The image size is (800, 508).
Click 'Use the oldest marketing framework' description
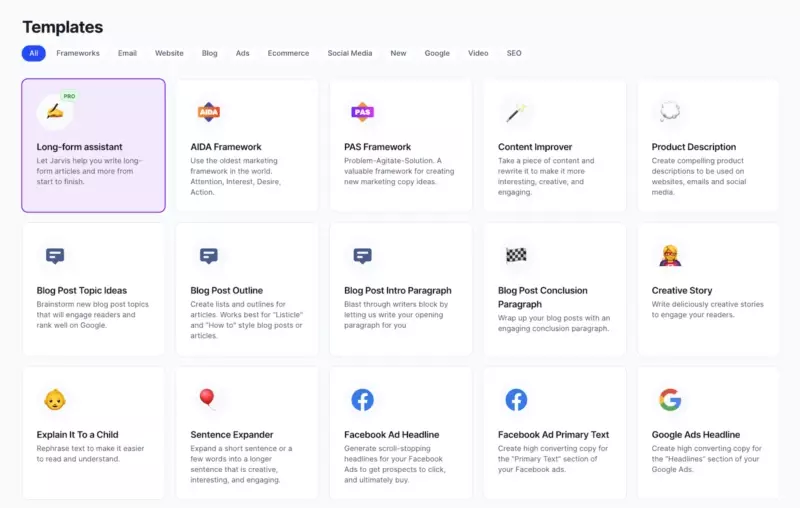point(235,176)
